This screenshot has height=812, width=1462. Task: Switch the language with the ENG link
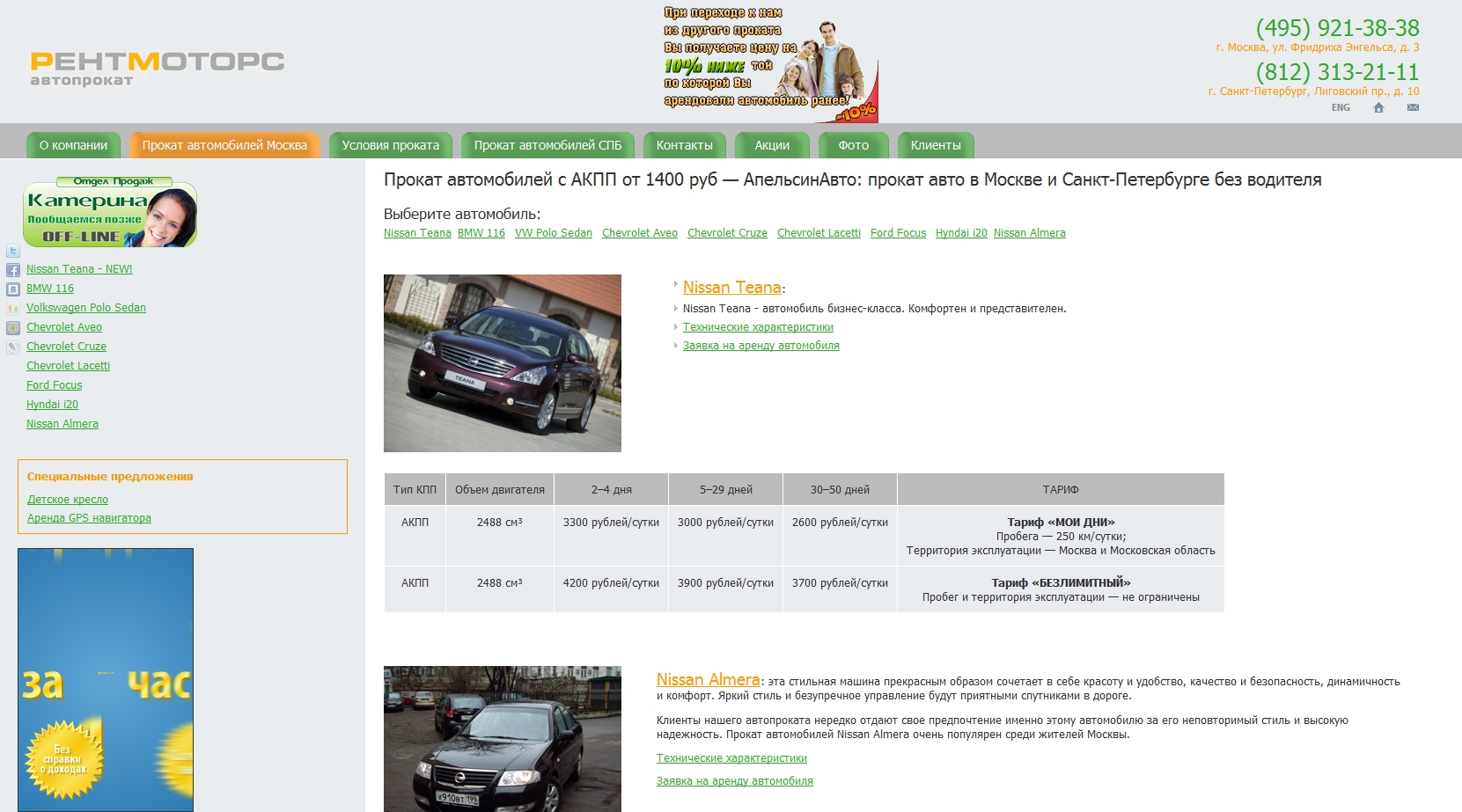(1341, 107)
